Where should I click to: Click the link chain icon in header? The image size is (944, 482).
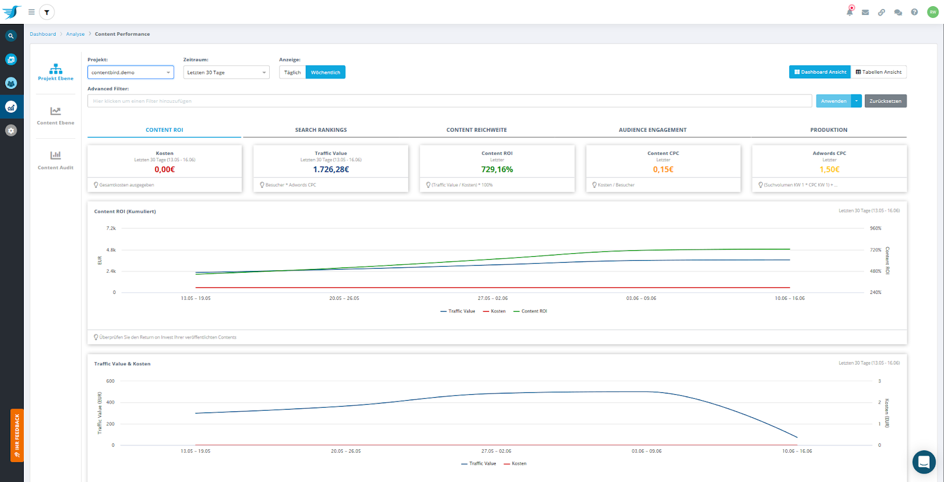[x=881, y=12]
